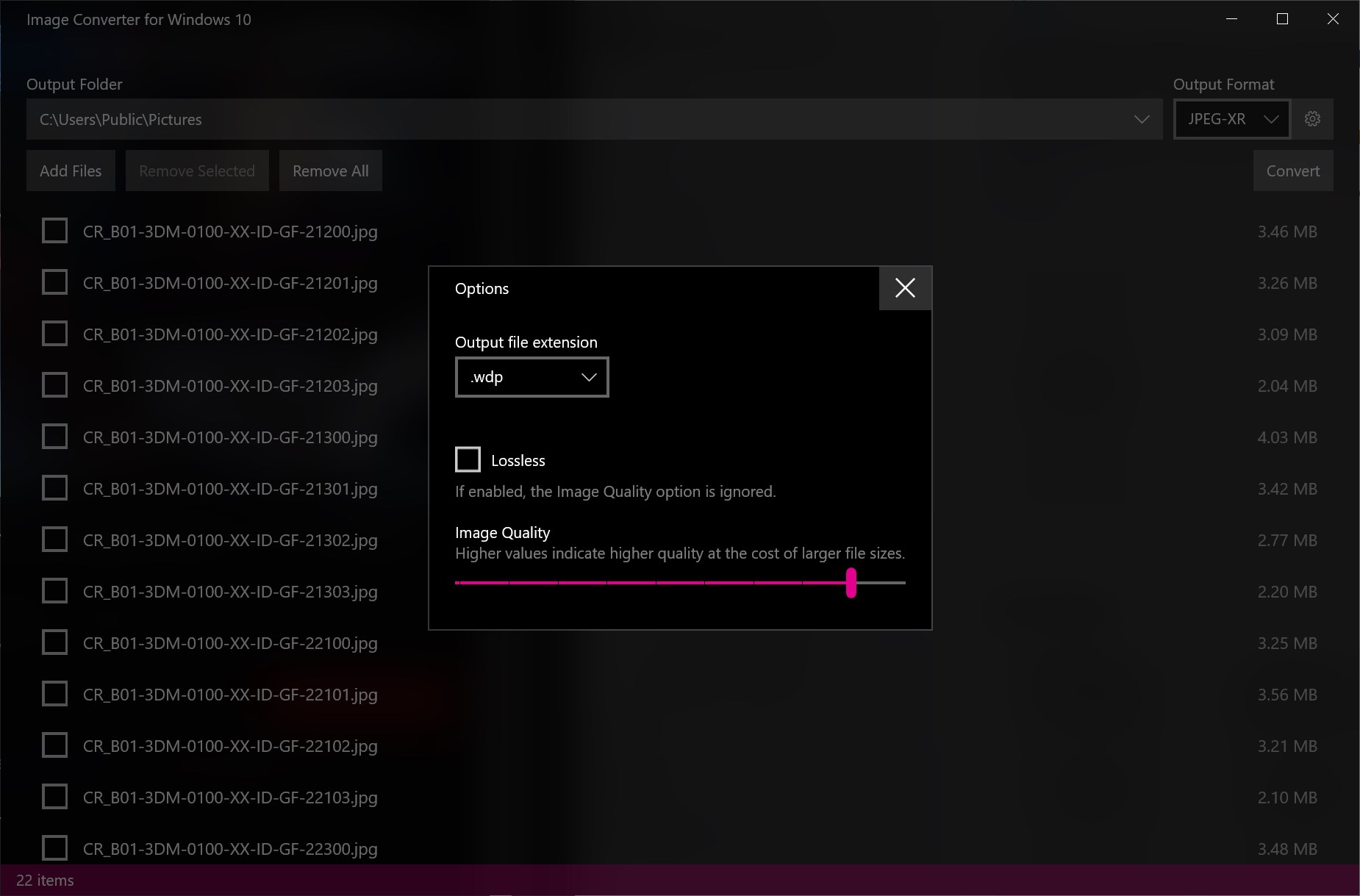Open the .wdp file extension dropdown
Screen dimensions: 1360x896
[x=532, y=377]
